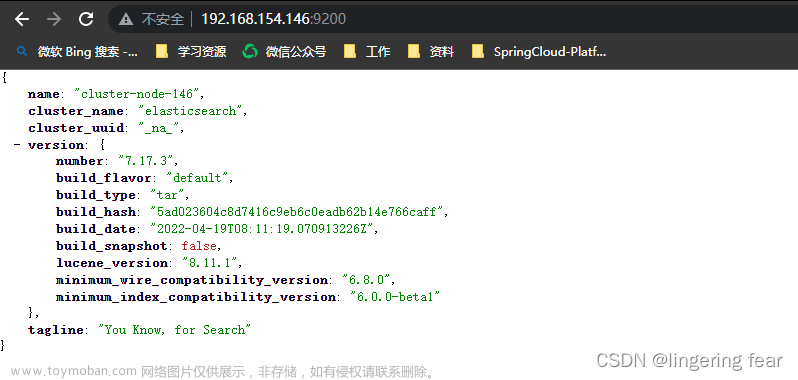
Task: Click the "8.11.1" value
Action: pos(211,263)
